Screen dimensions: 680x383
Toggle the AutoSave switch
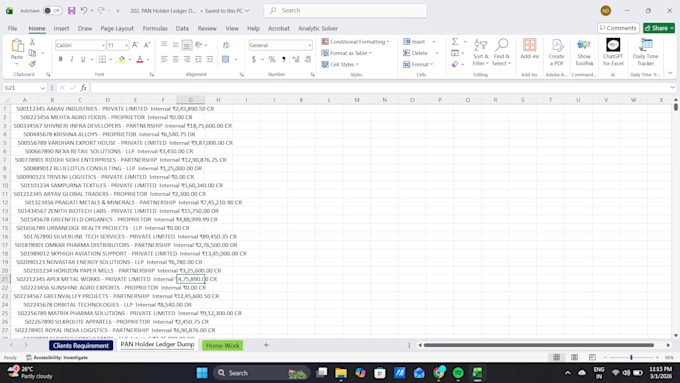pyautogui.click(x=52, y=10)
